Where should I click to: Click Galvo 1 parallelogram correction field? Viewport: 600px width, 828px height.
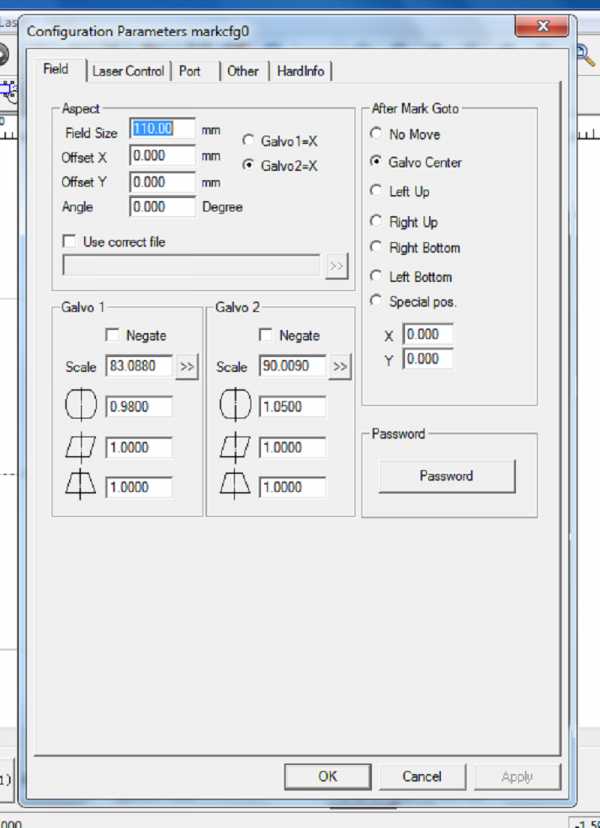(139, 448)
